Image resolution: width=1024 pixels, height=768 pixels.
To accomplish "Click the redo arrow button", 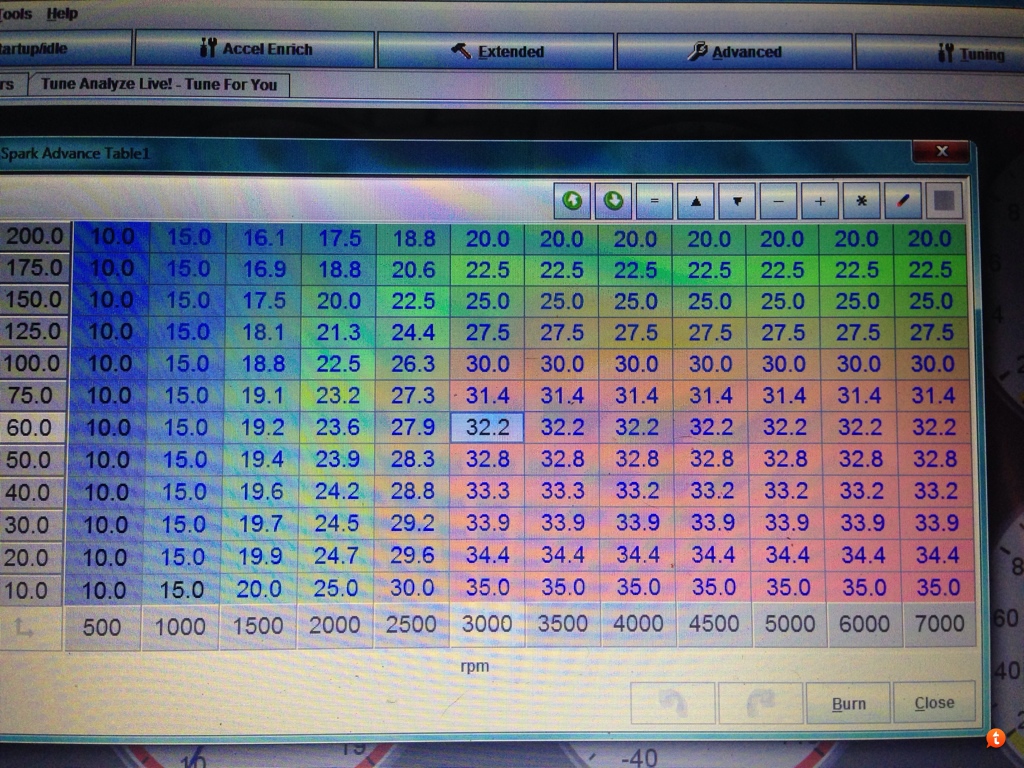I will pyautogui.click(x=760, y=703).
